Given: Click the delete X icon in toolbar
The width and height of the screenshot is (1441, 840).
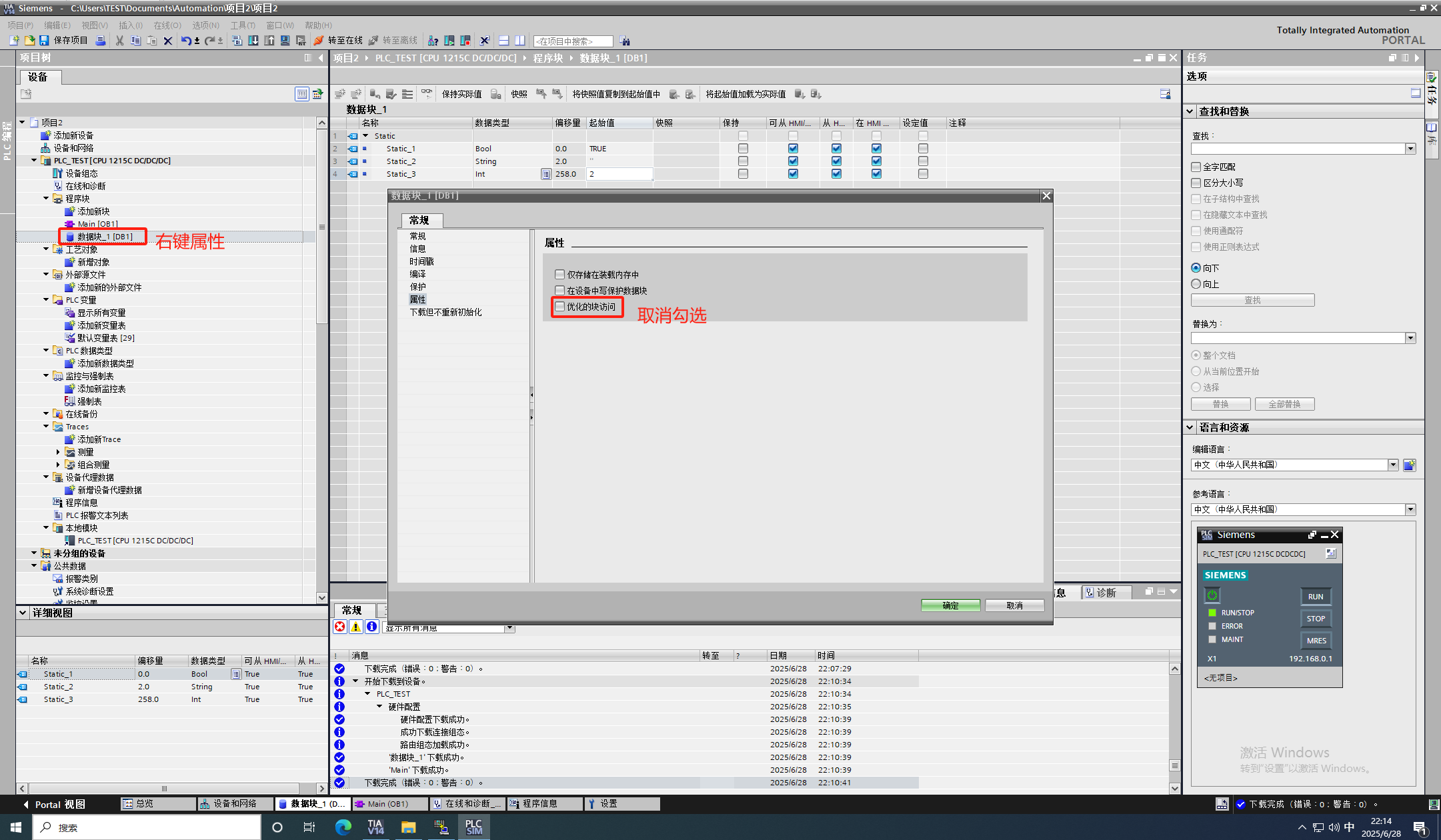Looking at the screenshot, I should tap(168, 41).
